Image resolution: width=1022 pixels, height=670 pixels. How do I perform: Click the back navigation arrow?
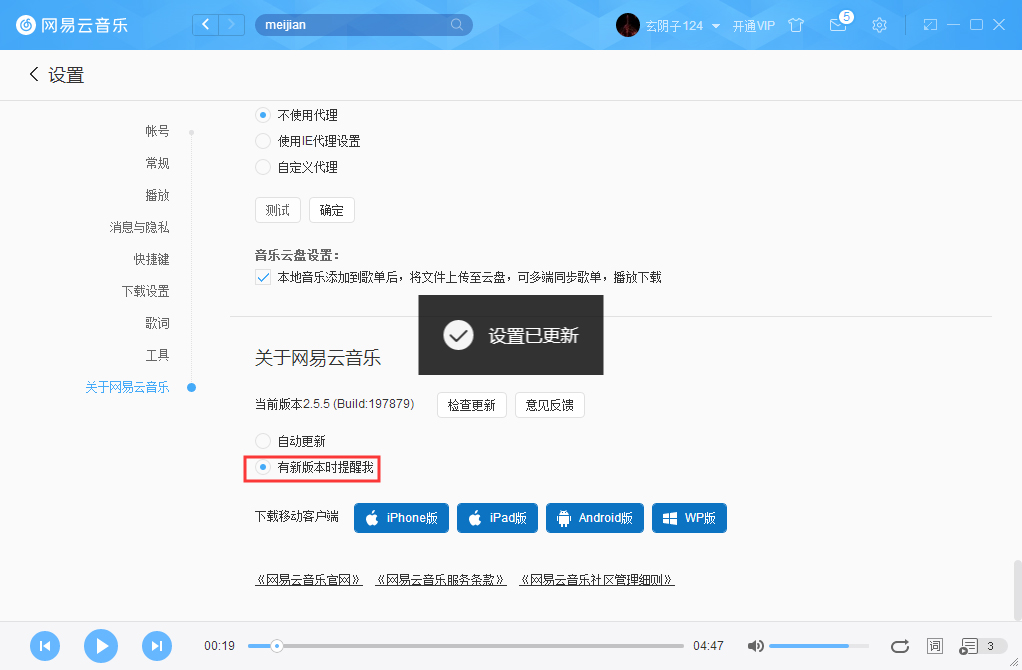[x=205, y=24]
